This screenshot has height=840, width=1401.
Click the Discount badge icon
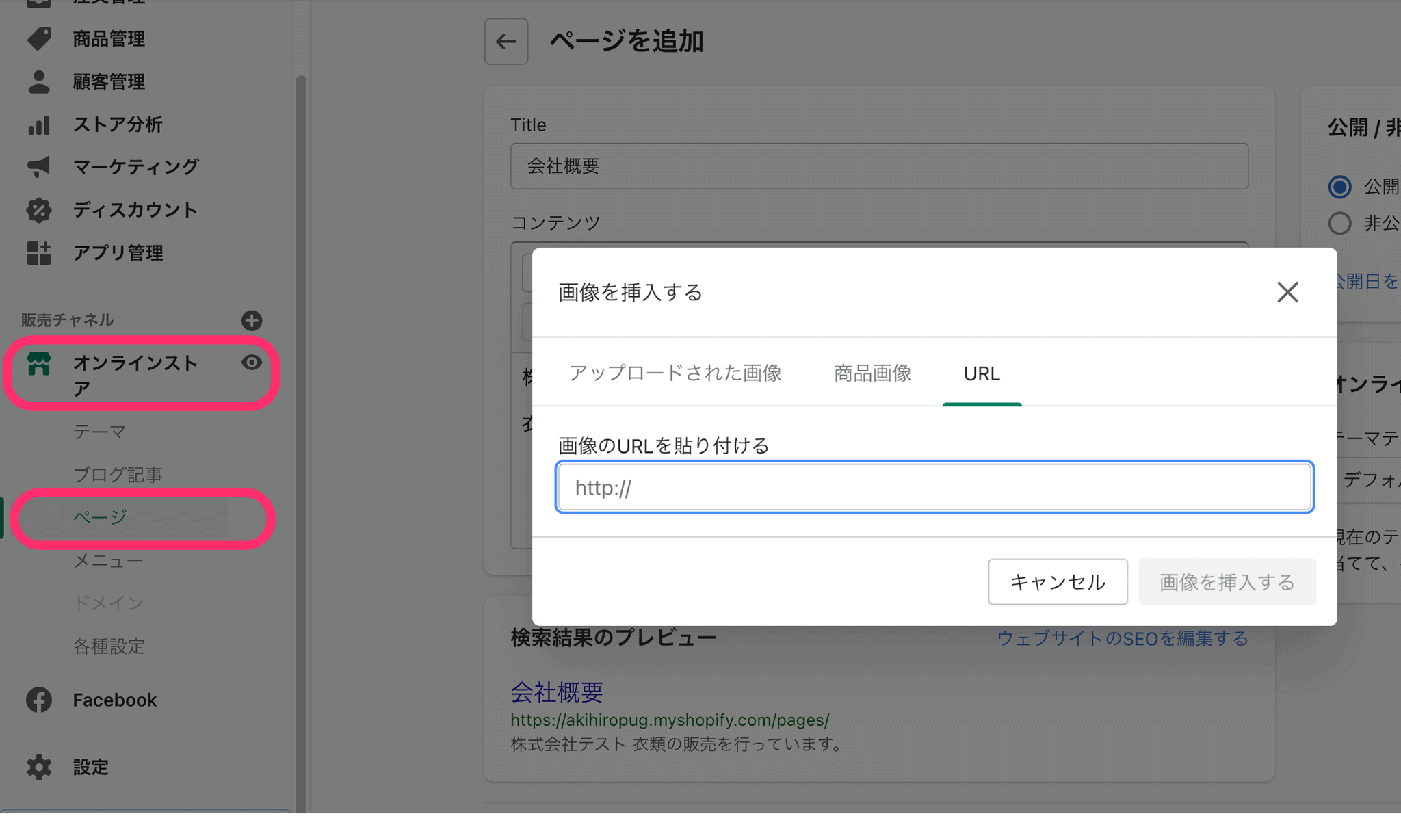click(x=39, y=210)
